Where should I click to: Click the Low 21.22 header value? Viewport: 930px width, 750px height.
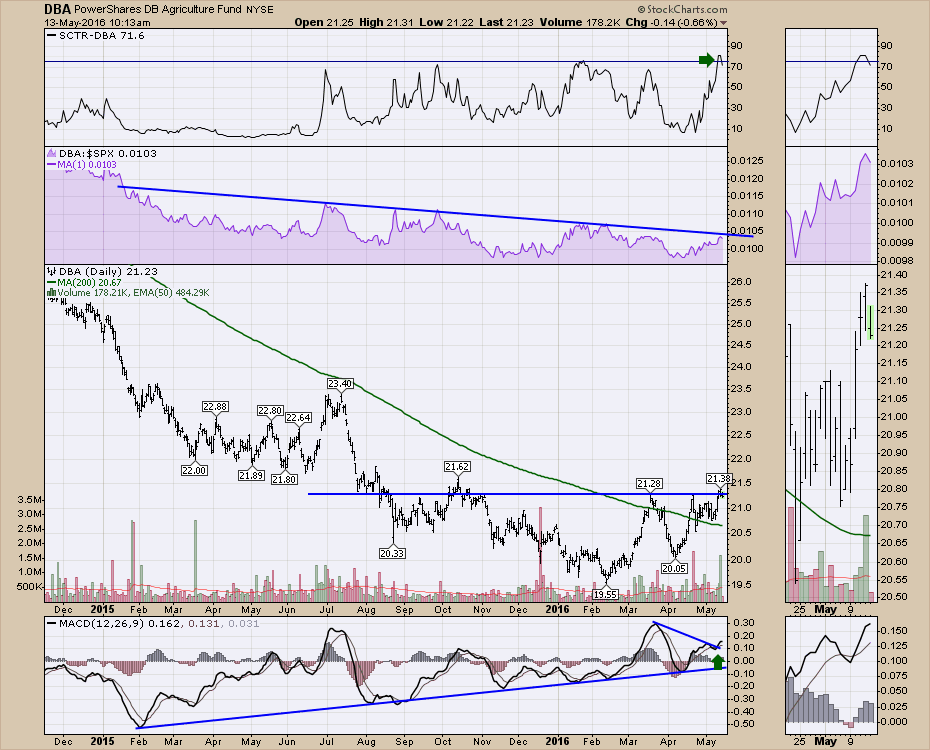446,23
